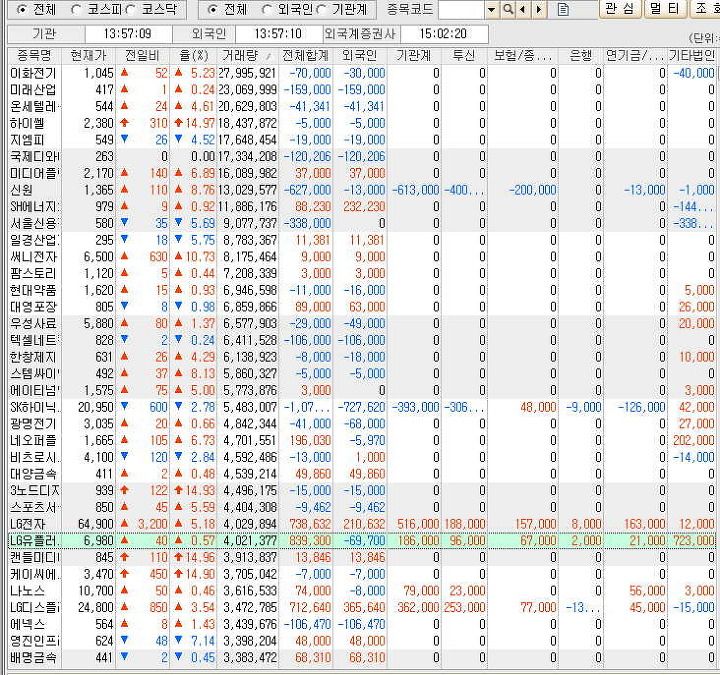Viewport: 720px width, 675px height.
Task: Select the 이화전기 stock row name
Action: pyautogui.click(x=33, y=73)
